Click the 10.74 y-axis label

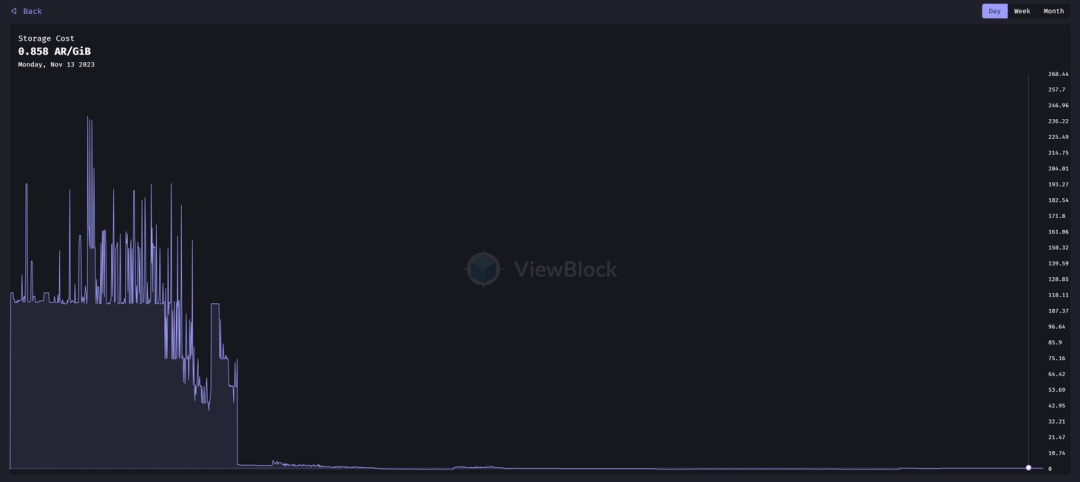point(1057,453)
